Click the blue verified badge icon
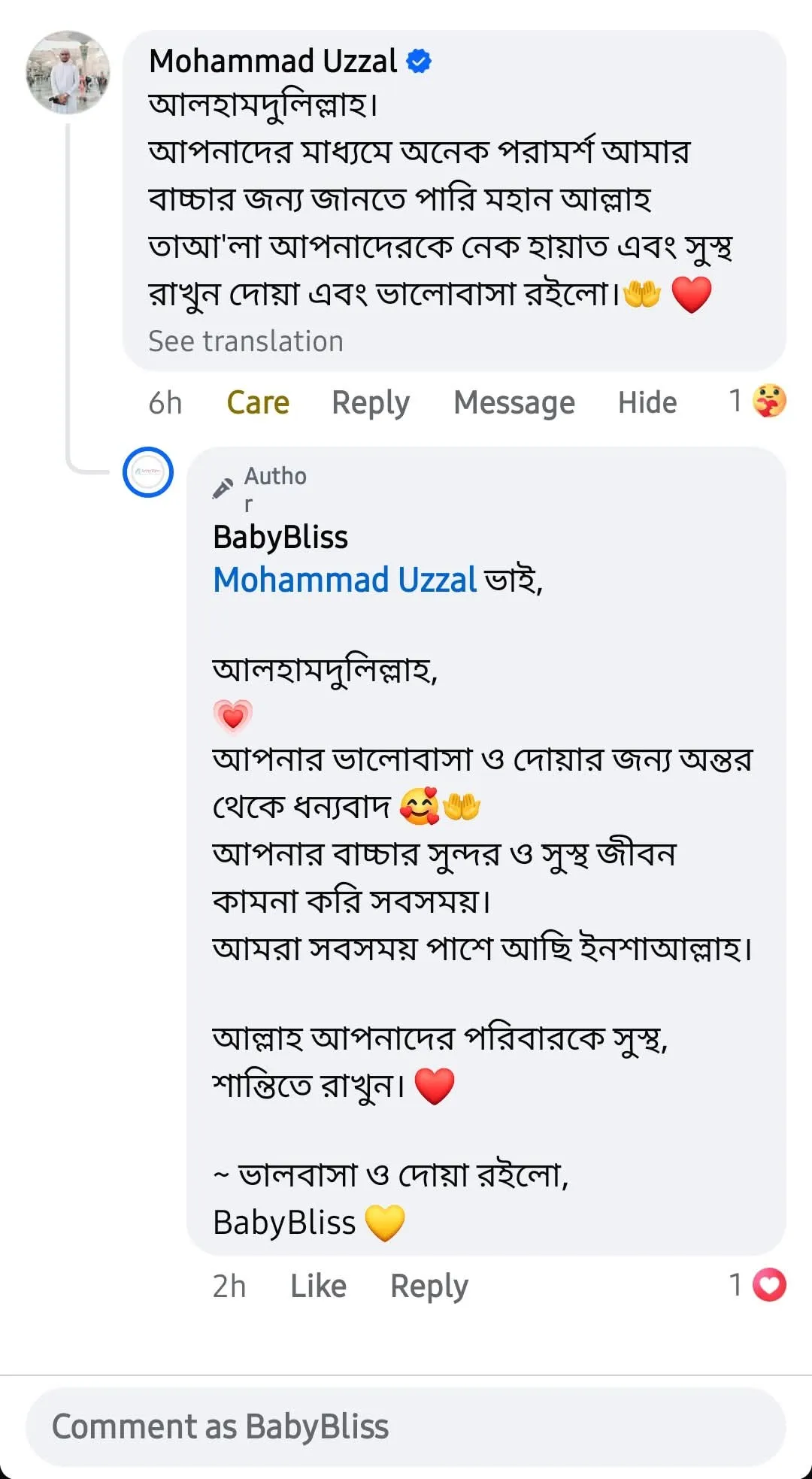Viewport: 812px width, 1479px height. (419, 61)
